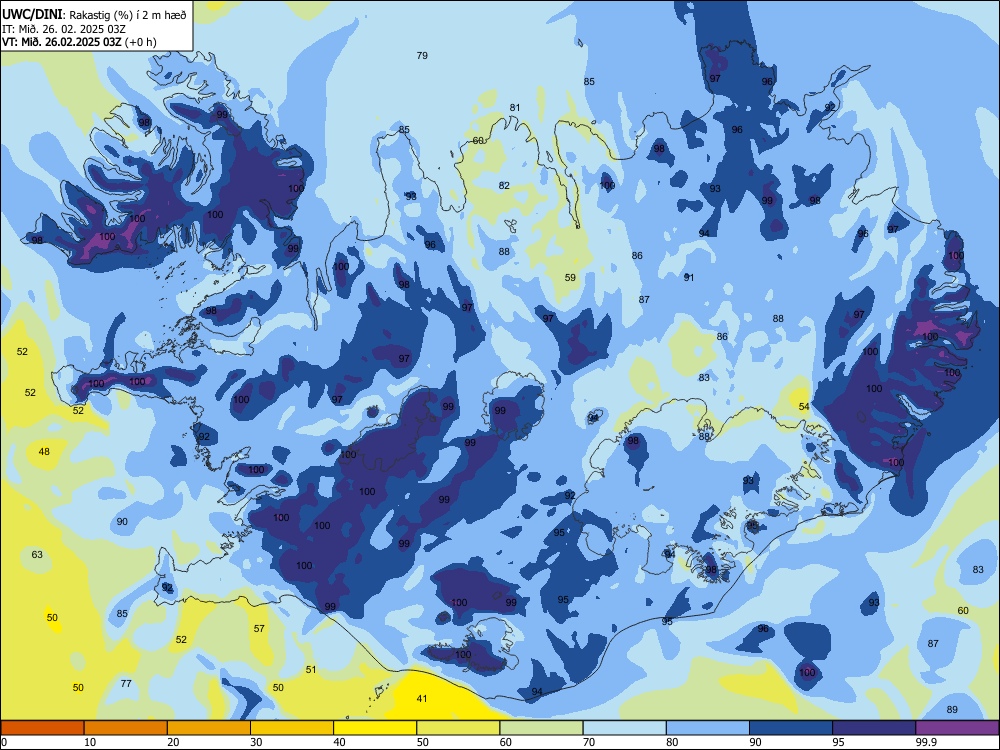
Task: Click the 0–10 dark orange legend swatch
Action: pos(42,728)
